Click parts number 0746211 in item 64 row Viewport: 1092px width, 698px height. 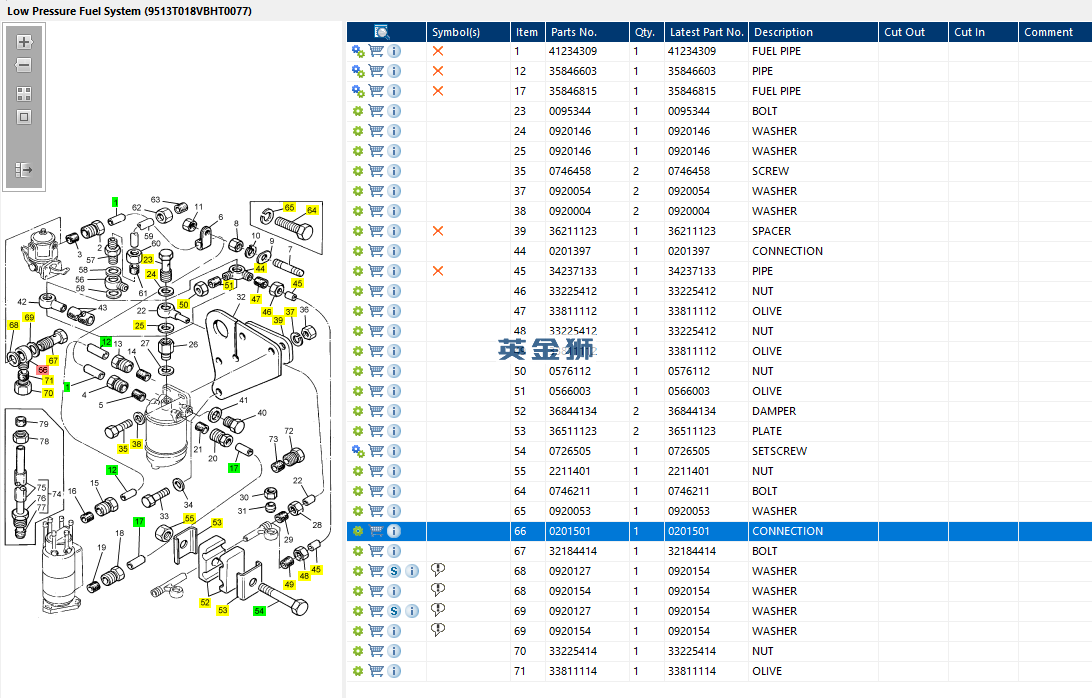pos(570,491)
